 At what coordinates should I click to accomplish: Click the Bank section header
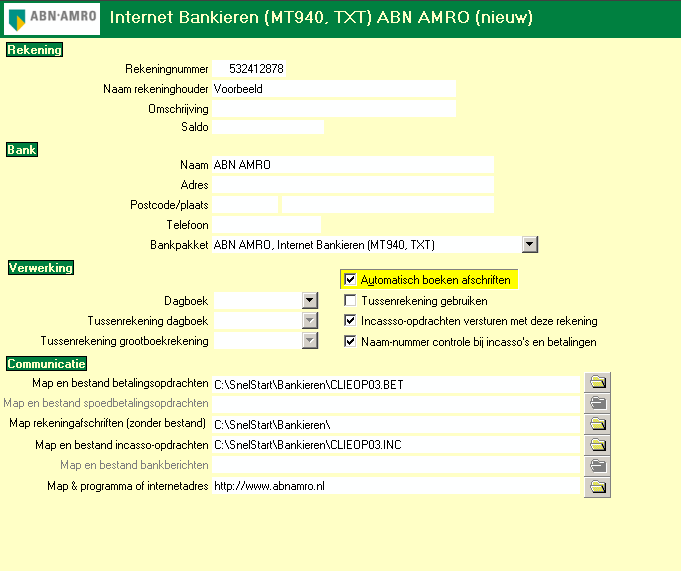point(22,149)
